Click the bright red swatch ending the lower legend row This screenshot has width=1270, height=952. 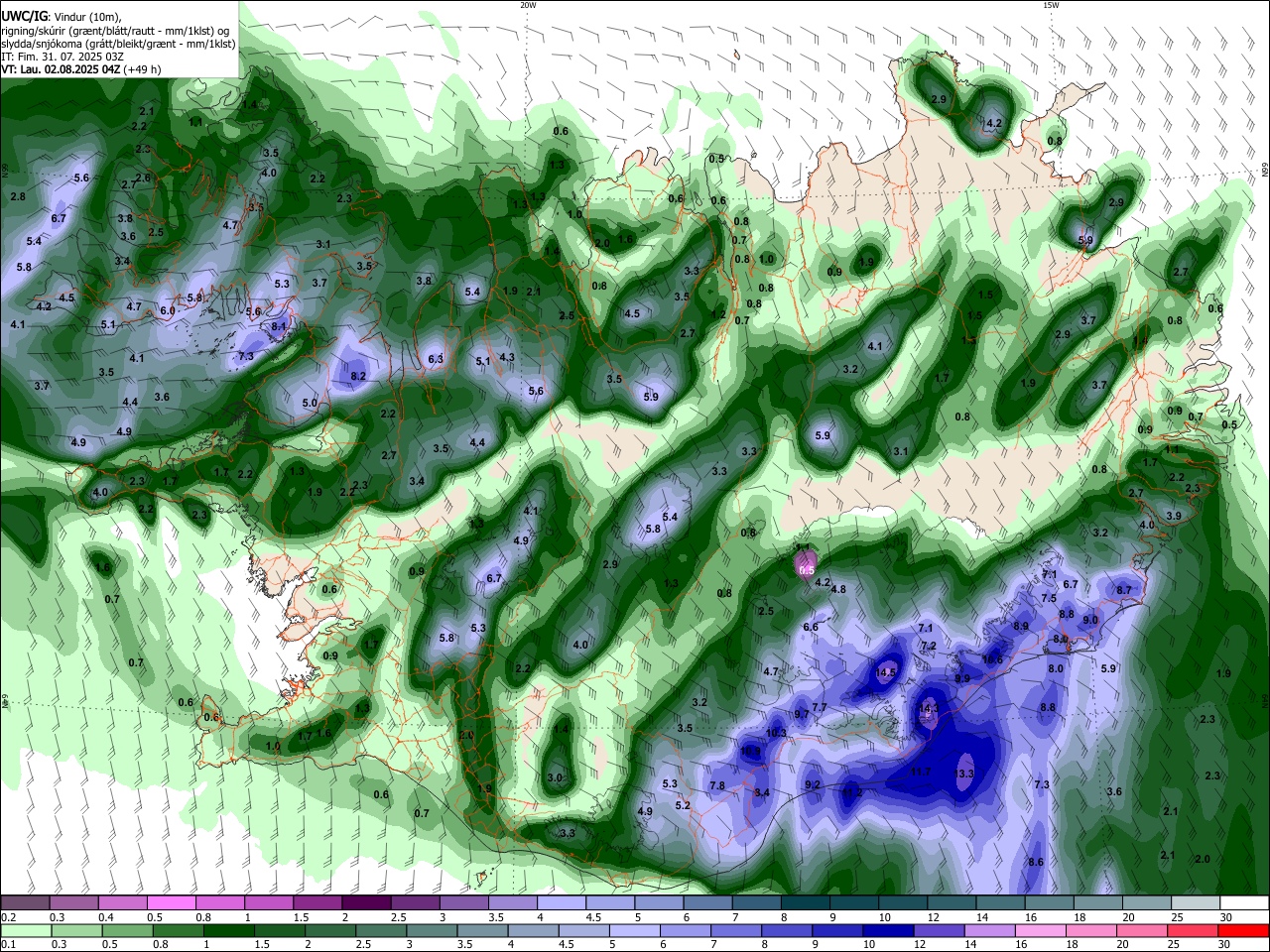1244,930
